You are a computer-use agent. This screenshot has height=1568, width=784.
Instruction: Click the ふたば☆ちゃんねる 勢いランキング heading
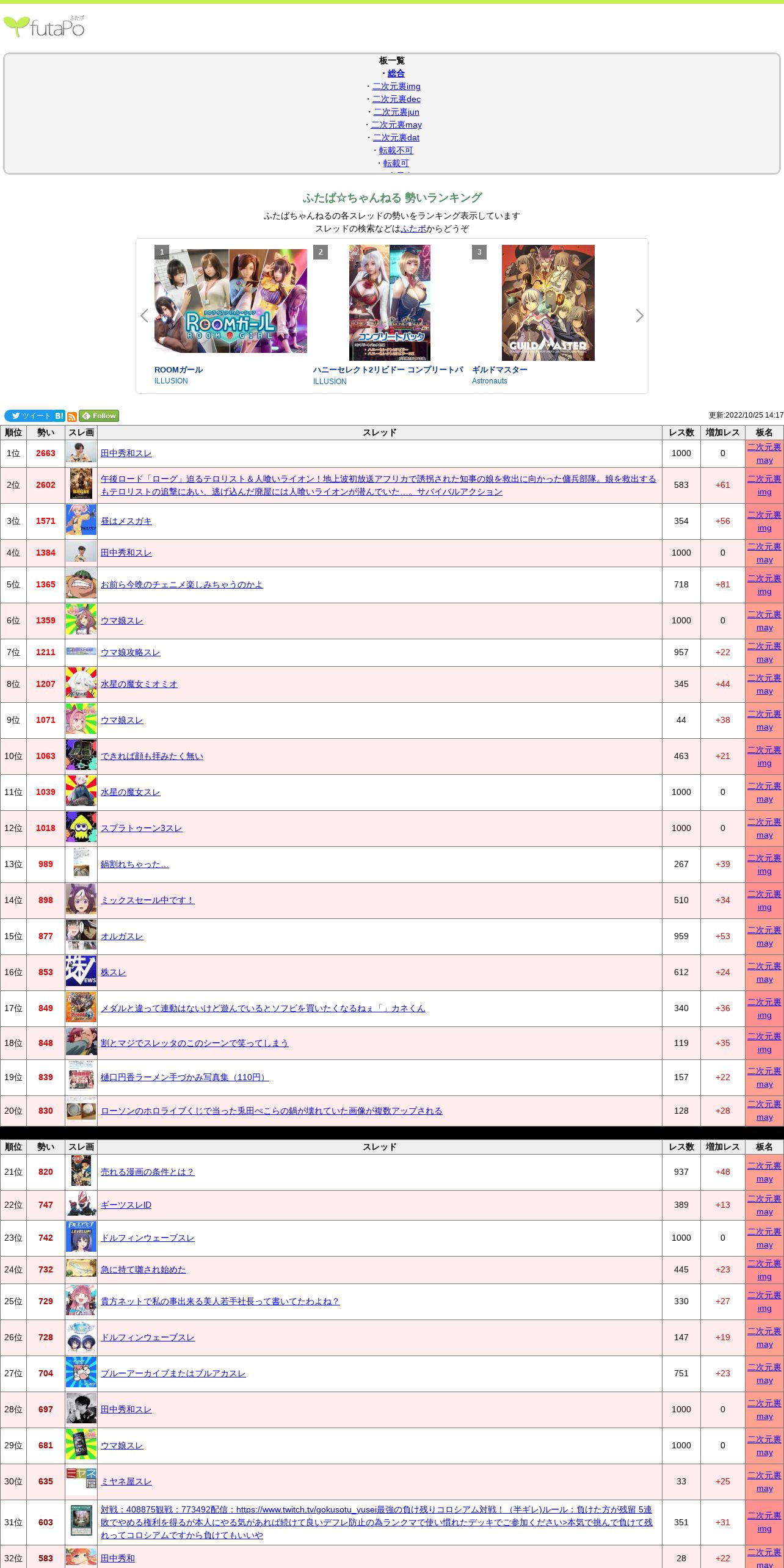tap(392, 198)
